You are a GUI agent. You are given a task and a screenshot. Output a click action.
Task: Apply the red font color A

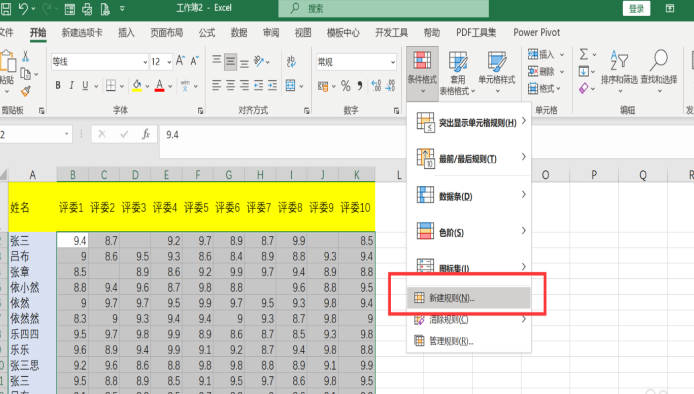[160, 85]
